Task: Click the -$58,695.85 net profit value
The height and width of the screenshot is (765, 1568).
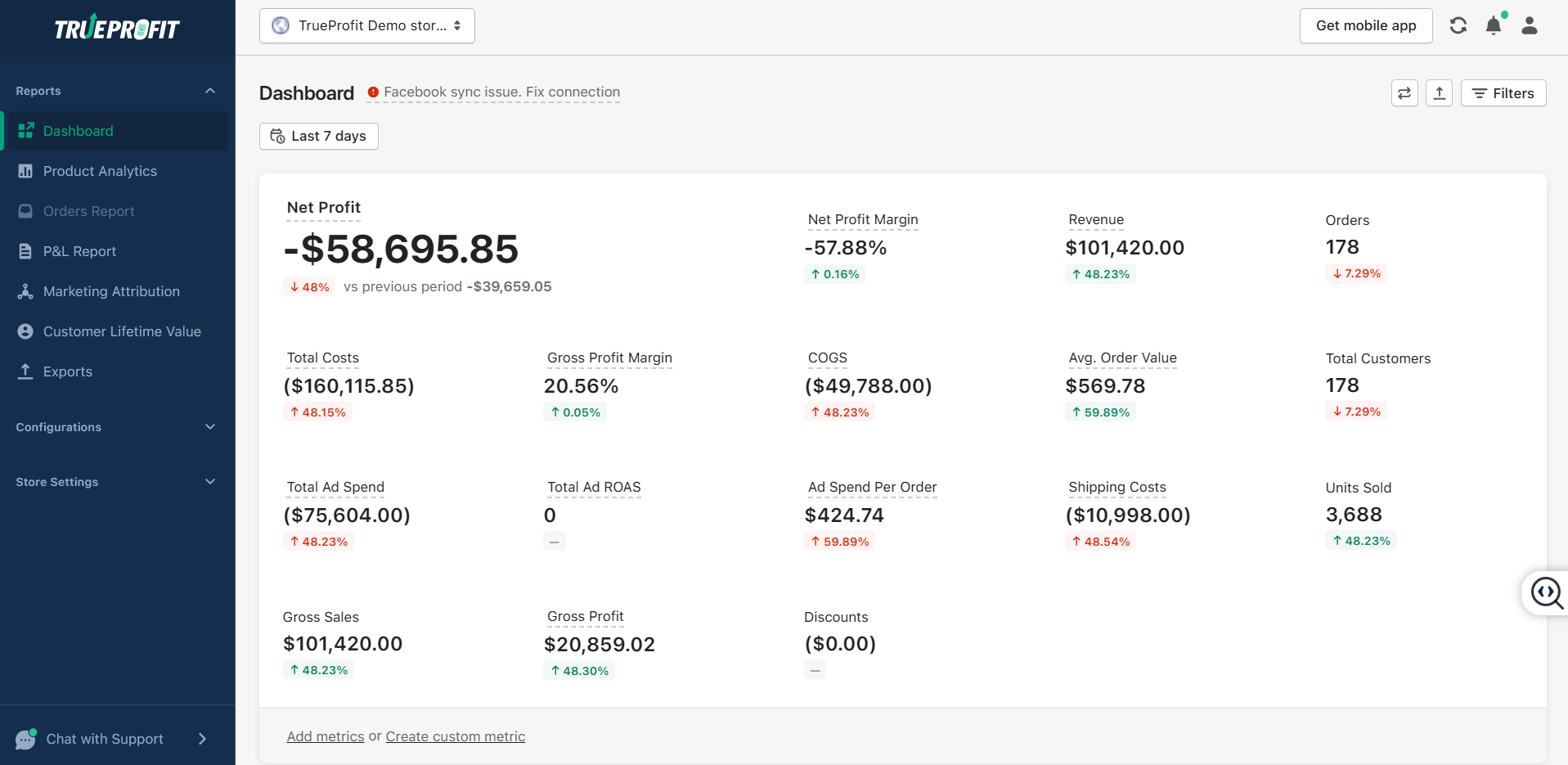Action: pos(401,249)
